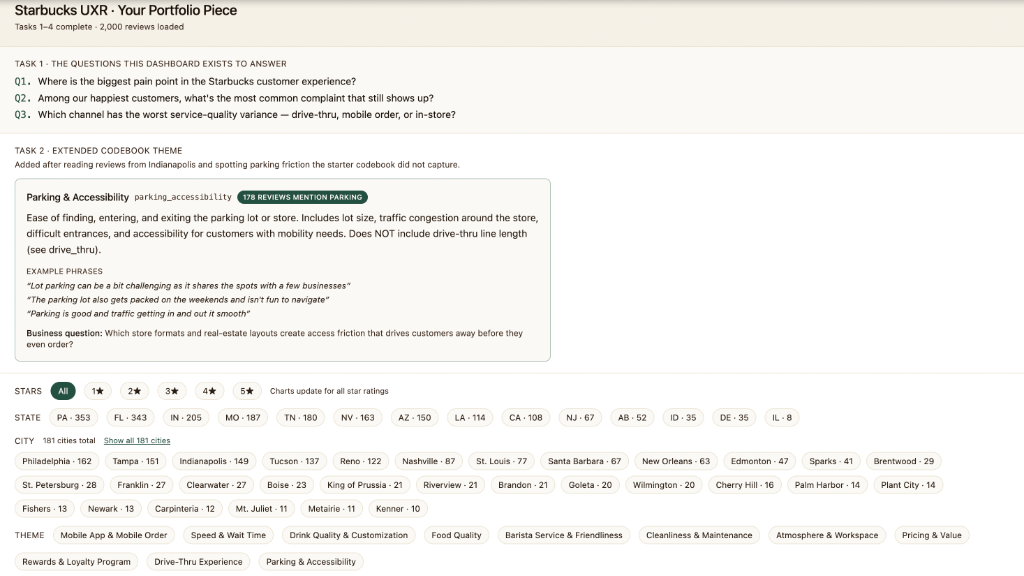Pick Kenner · 10 city chip
Image resolution: width=1024 pixels, height=576 pixels.
[x=398, y=509]
